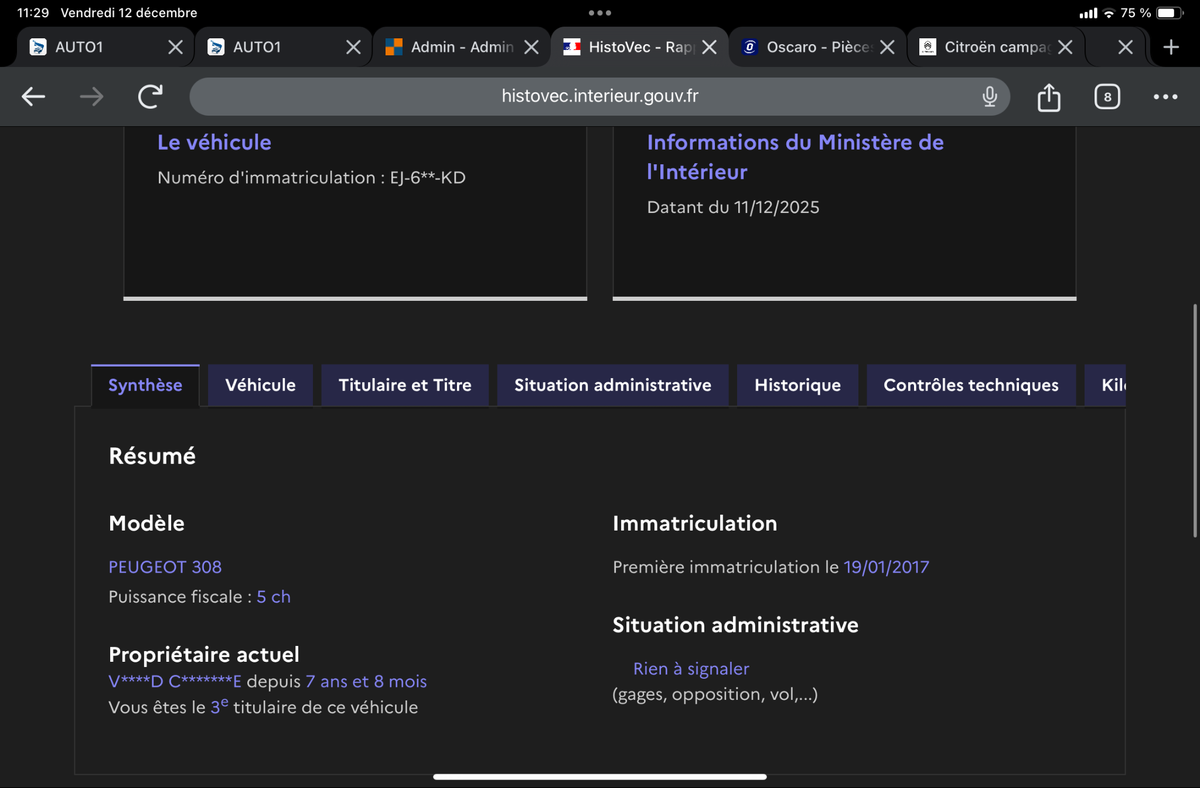Tap the microphone voice search icon
This screenshot has width=1200, height=788.
[989, 97]
